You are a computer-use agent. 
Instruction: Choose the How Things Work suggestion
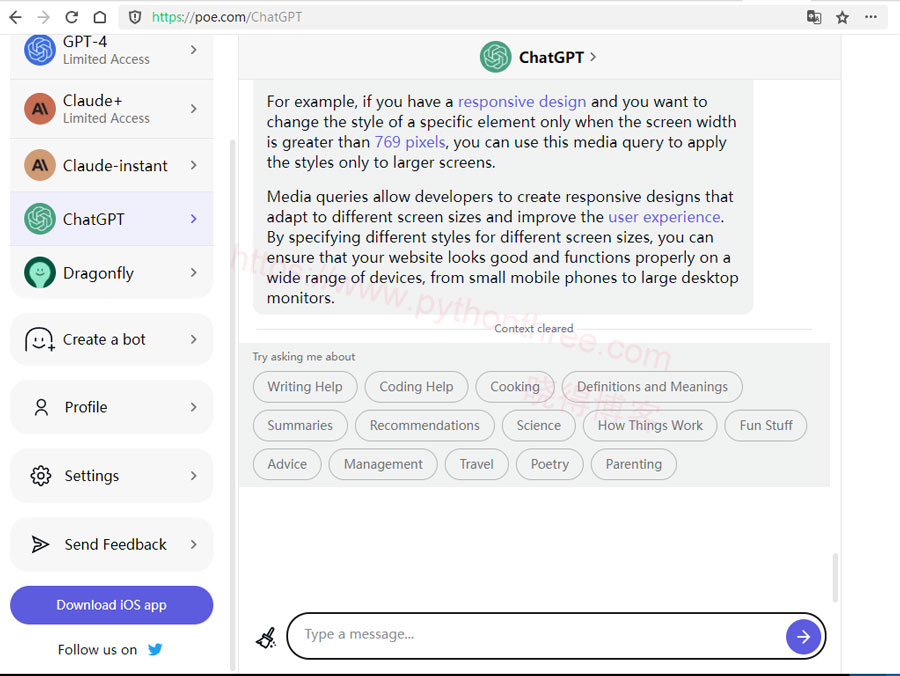(x=650, y=425)
